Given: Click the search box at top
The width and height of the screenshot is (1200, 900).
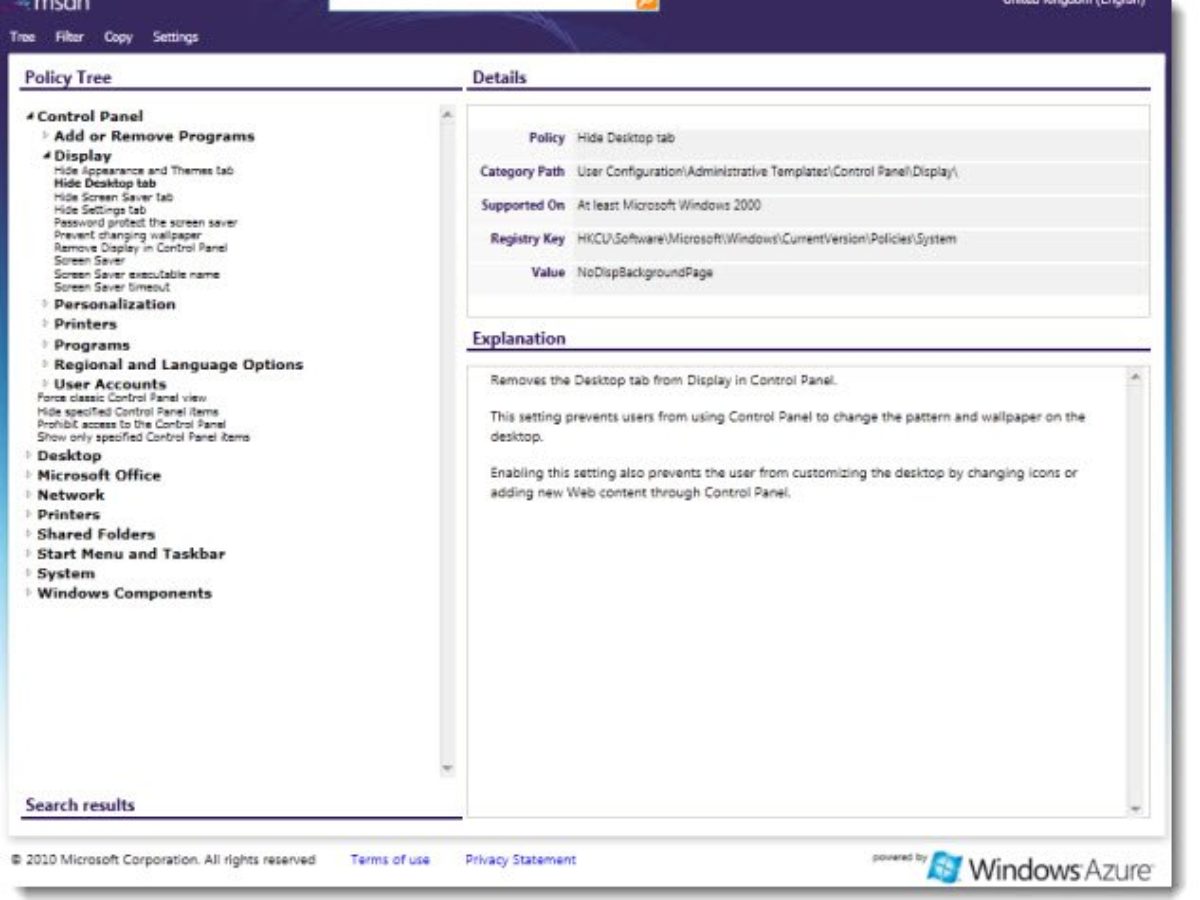Looking at the screenshot, I should [482, 4].
